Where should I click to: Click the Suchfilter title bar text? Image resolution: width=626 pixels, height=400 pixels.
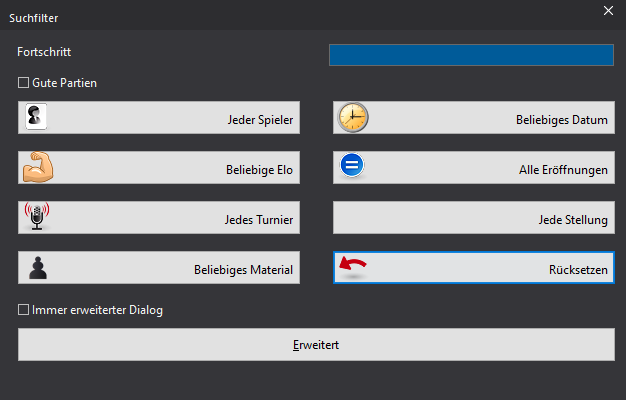33,16
